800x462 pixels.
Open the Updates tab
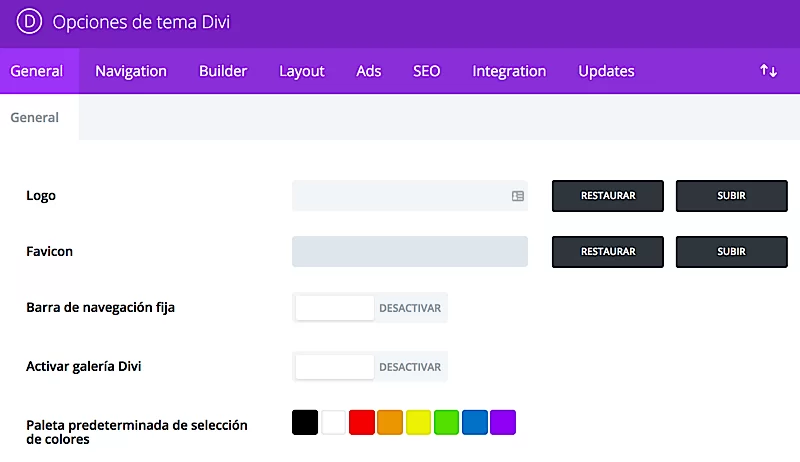tap(606, 71)
